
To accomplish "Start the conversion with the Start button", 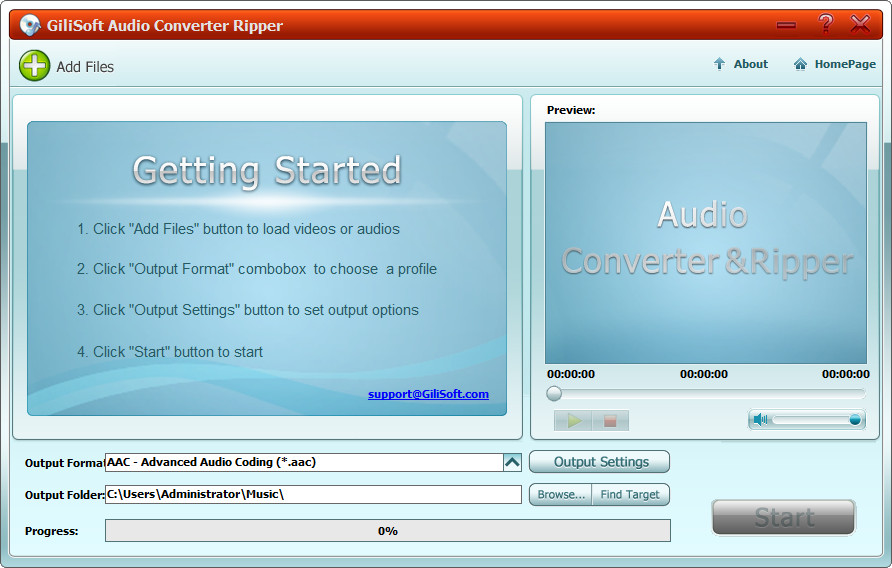I will tap(784, 517).
